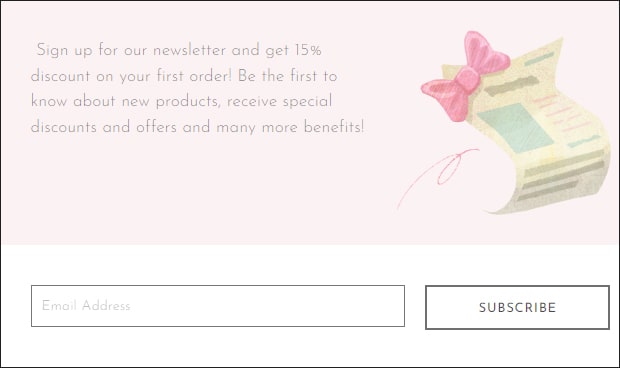This screenshot has width=620, height=368.
Task: Click the teal picture block on the newspaper
Action: (x=516, y=128)
